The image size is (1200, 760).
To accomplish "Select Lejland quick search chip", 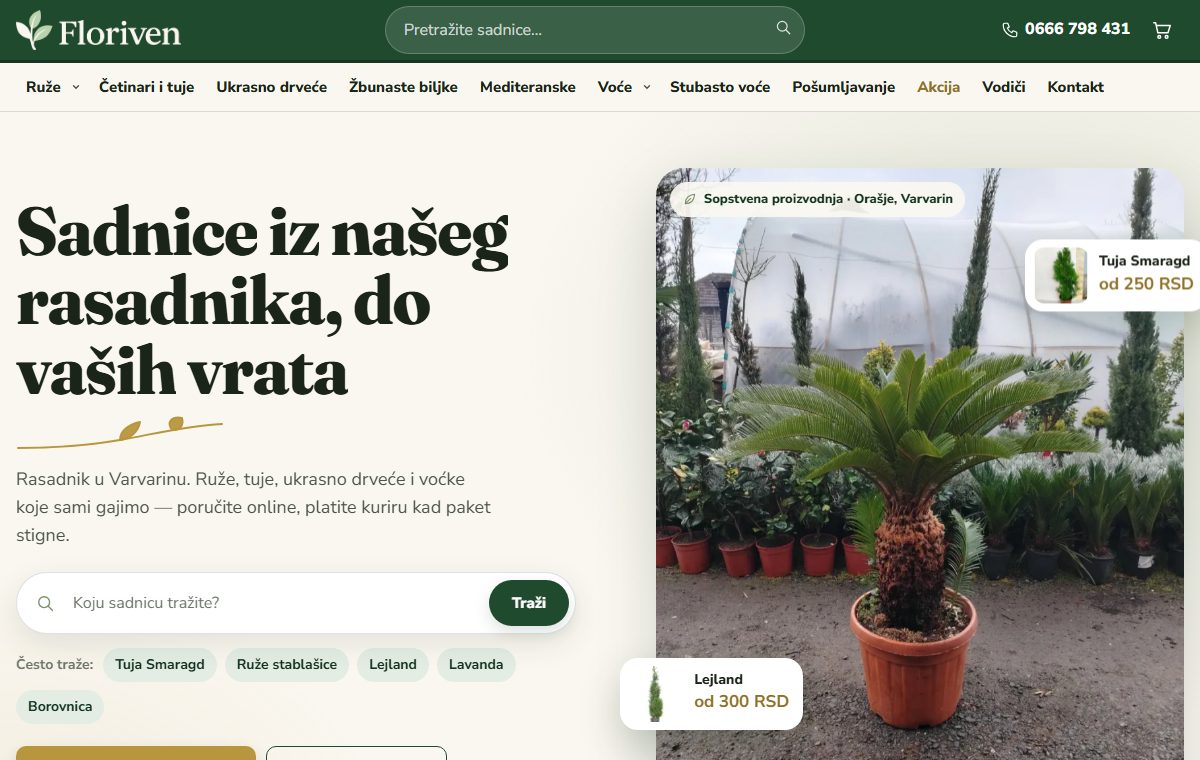I will [x=393, y=665].
